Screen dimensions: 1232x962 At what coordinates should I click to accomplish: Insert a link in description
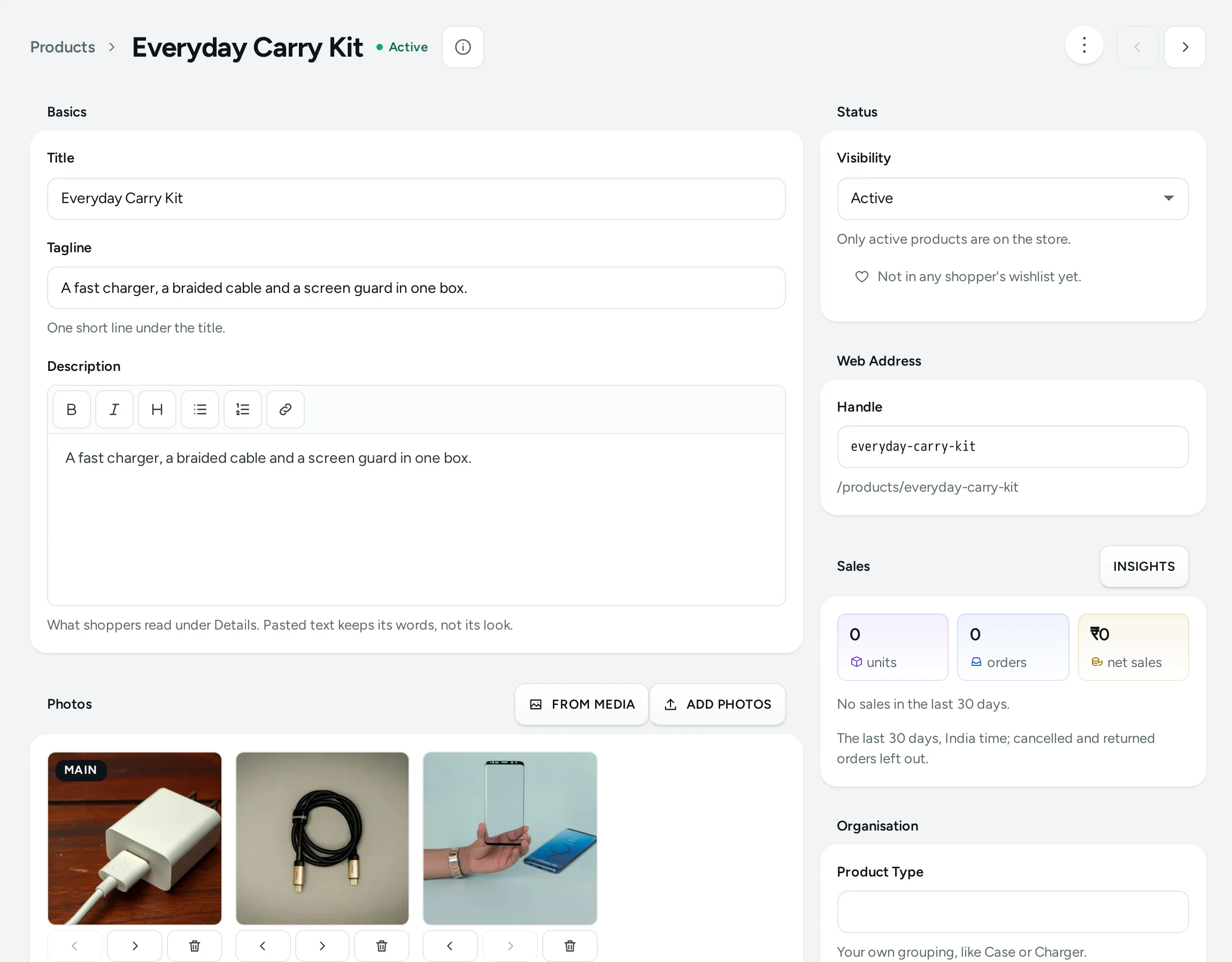click(x=286, y=409)
